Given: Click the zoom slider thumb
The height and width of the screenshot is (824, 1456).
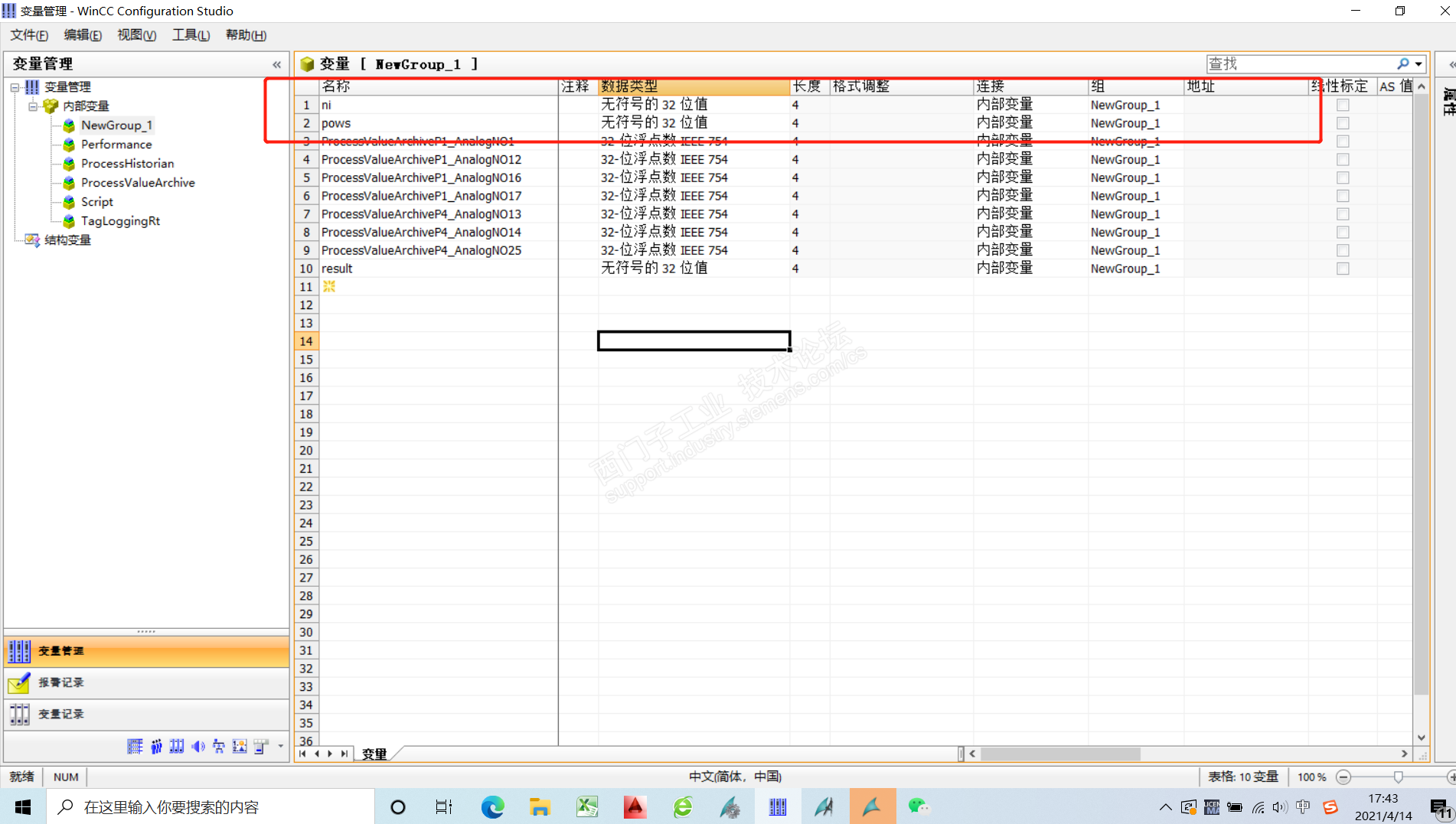Looking at the screenshot, I should click(x=1399, y=777).
